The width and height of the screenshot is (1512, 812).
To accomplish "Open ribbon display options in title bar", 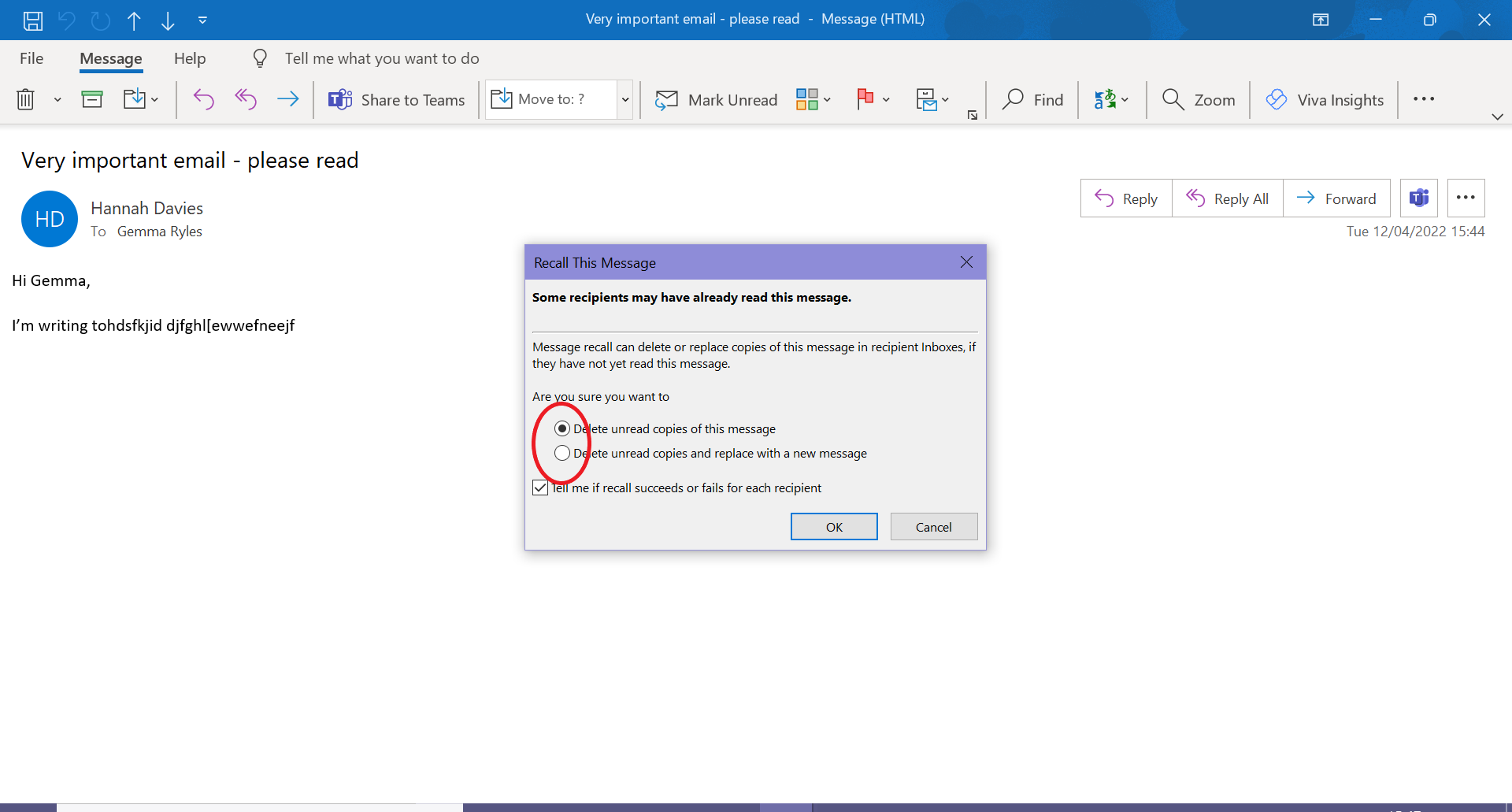I will [1321, 20].
